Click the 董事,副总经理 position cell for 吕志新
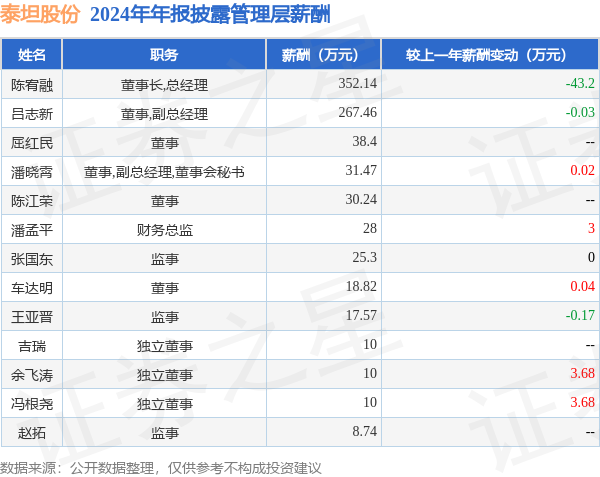Viewport: 600px width, 477px height. 164,114
